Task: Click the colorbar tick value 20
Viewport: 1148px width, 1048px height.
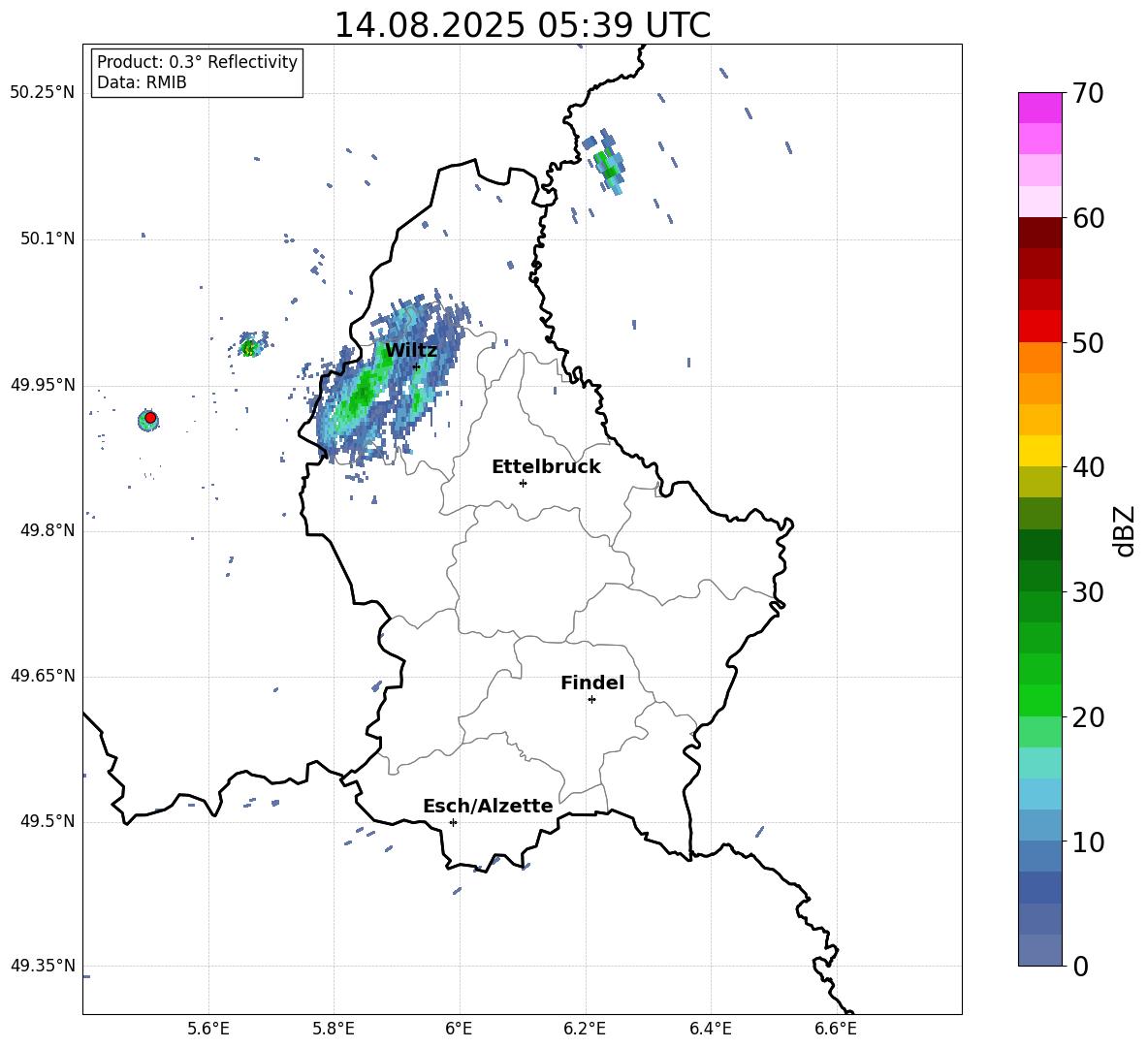Action: pyautogui.click(x=1088, y=717)
